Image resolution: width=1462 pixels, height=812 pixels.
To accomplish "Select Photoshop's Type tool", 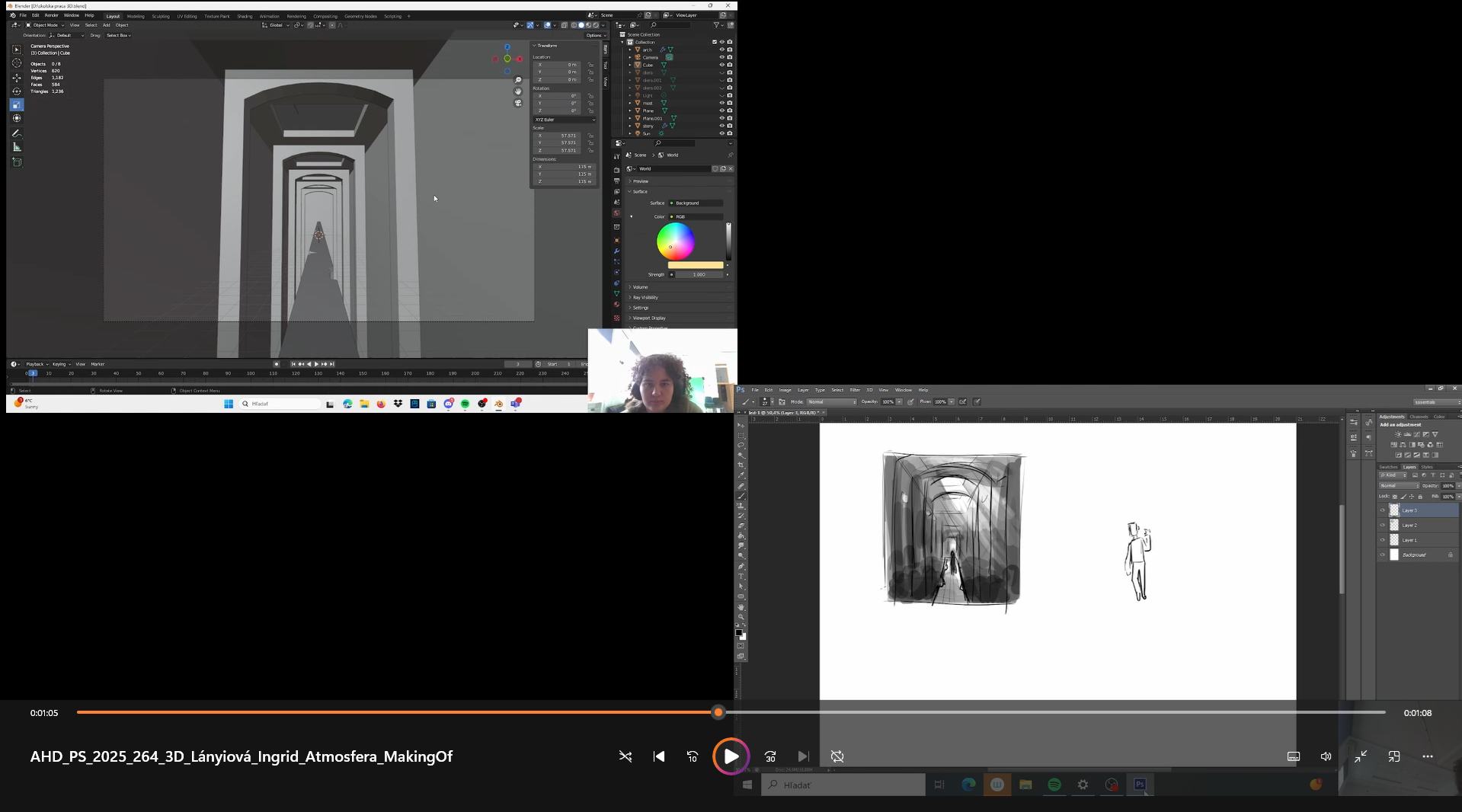I will tap(741, 577).
